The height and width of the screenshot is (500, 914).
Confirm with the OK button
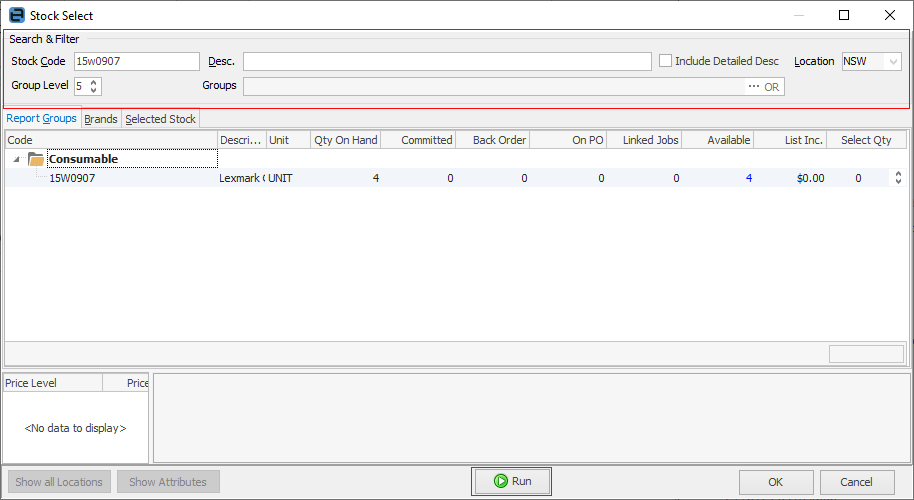pos(775,482)
